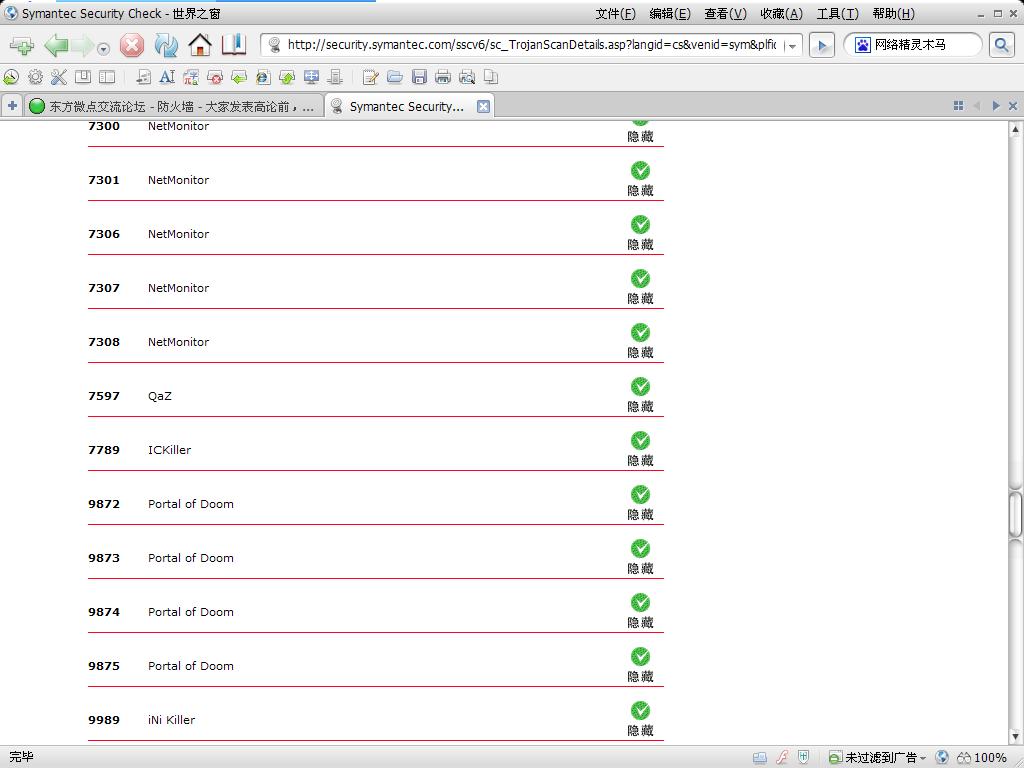
Task: Click the scrollbar down arrow
Action: pos(1015,737)
